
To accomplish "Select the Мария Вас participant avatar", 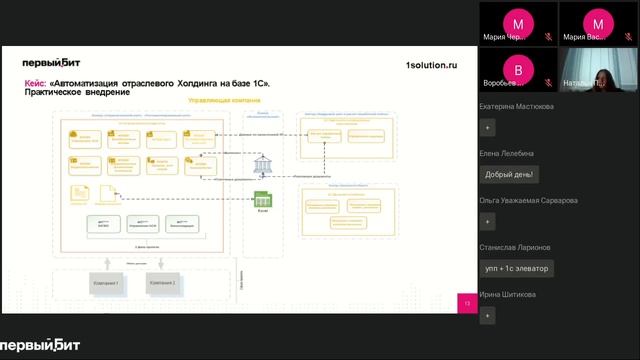I will click(x=598, y=24).
